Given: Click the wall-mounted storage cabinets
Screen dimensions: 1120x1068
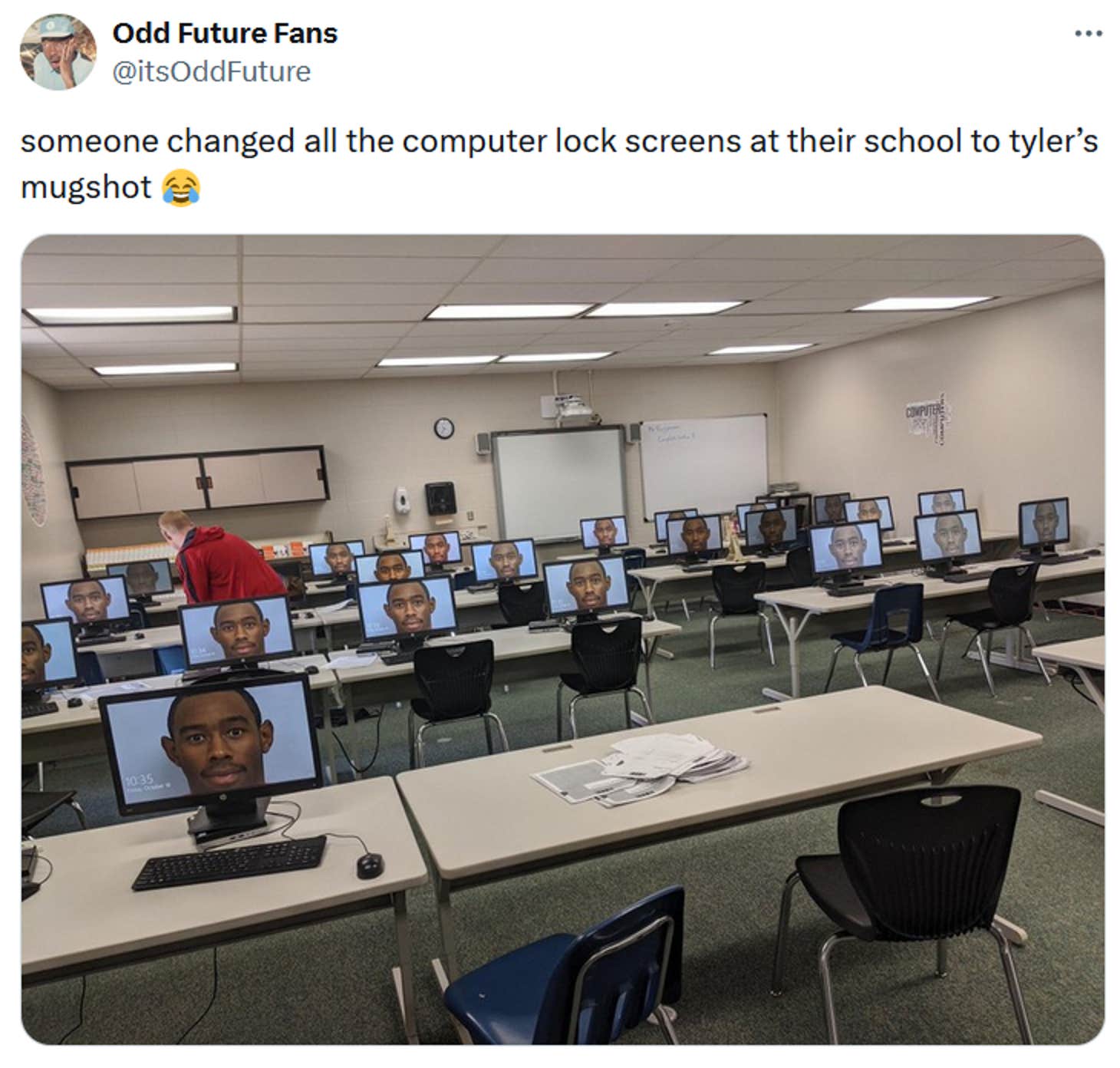Looking at the screenshot, I should pos(197,482).
